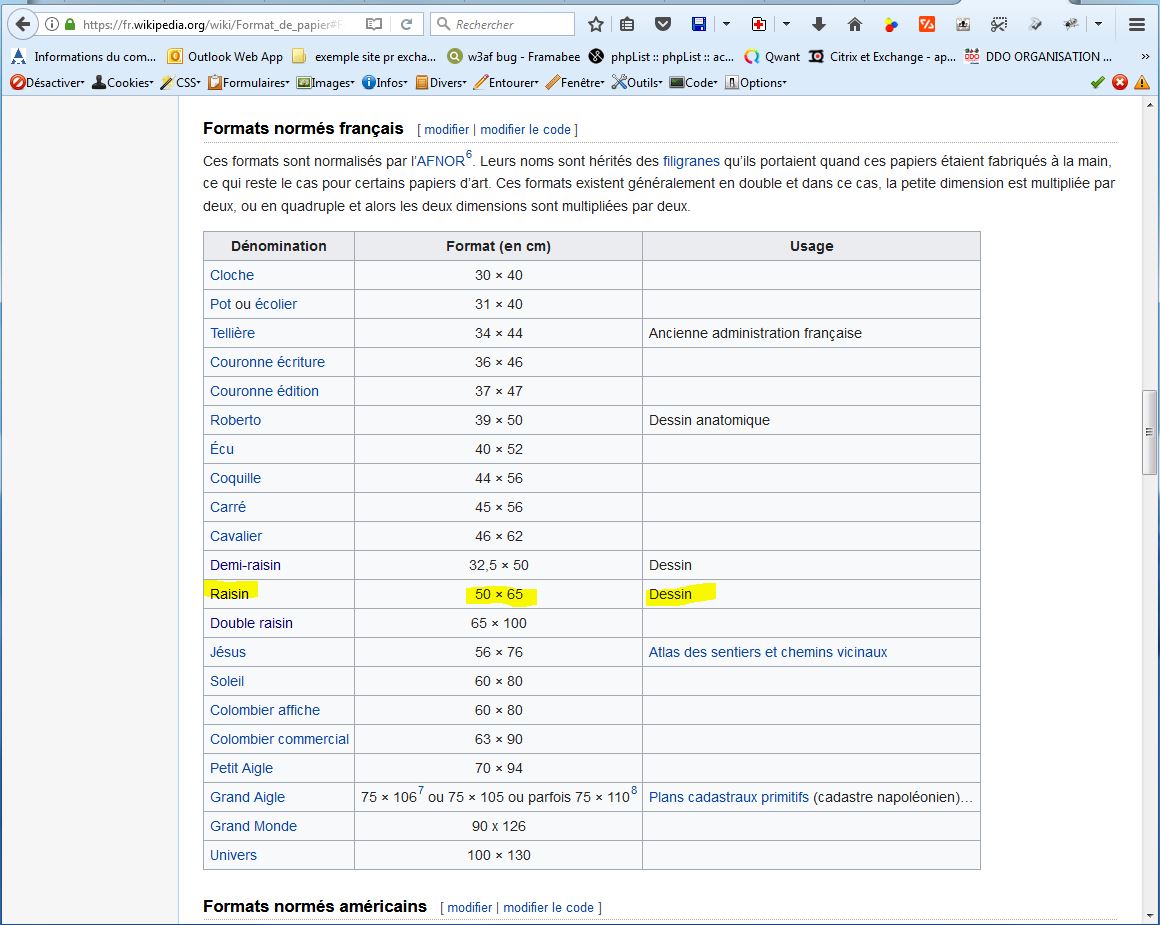Open the Grand Aigle table link
The image size is (1160, 925).
coord(247,797)
